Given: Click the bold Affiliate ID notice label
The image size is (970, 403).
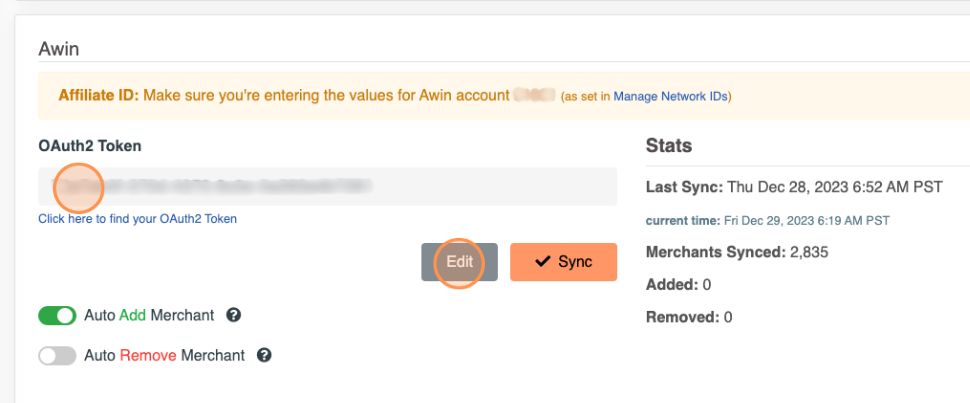Looking at the screenshot, I should tap(98, 96).
